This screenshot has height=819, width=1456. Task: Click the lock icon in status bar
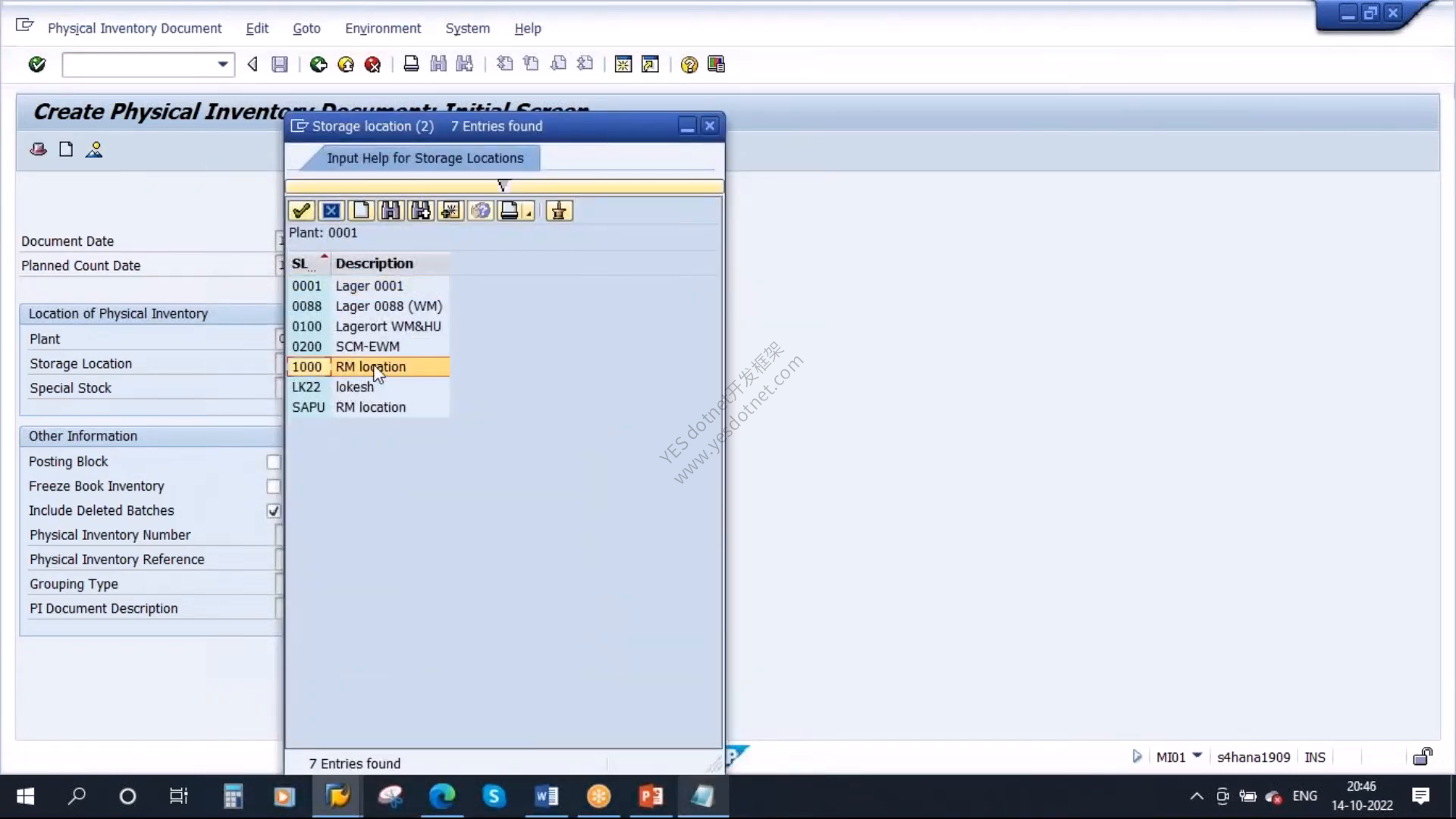pyautogui.click(x=1423, y=756)
